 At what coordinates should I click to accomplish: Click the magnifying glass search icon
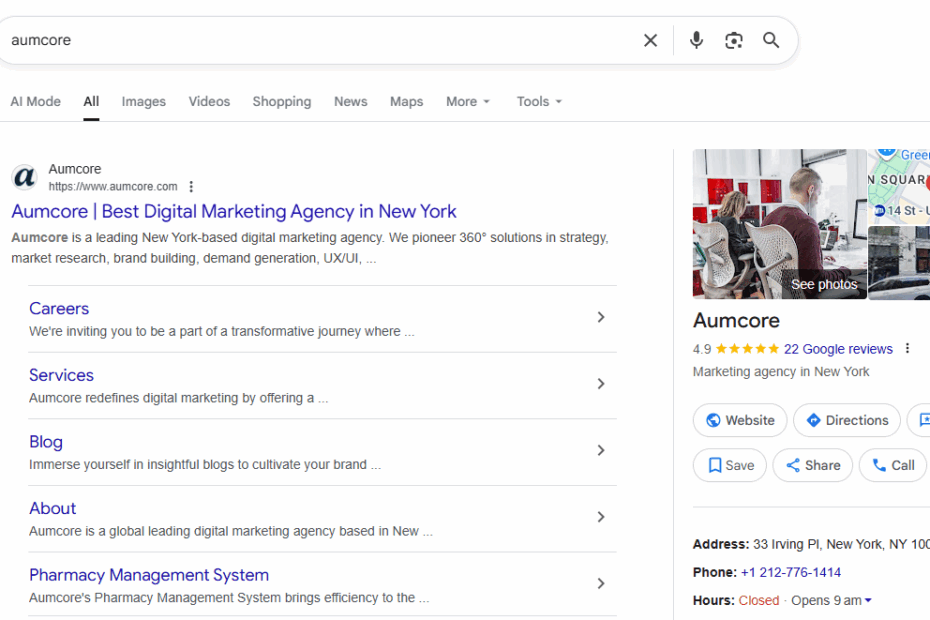point(770,40)
